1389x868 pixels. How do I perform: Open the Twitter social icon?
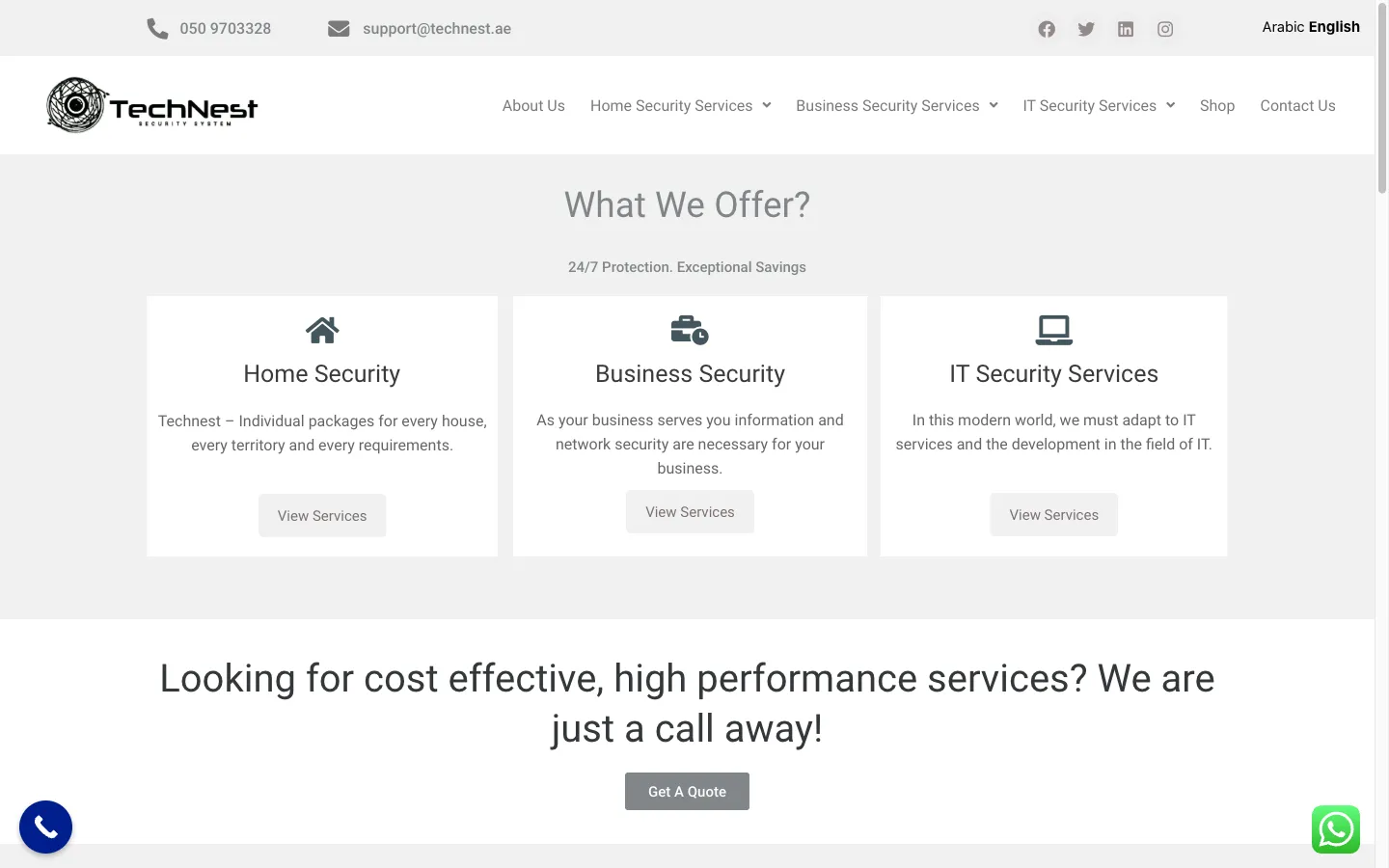pyautogui.click(x=1086, y=29)
